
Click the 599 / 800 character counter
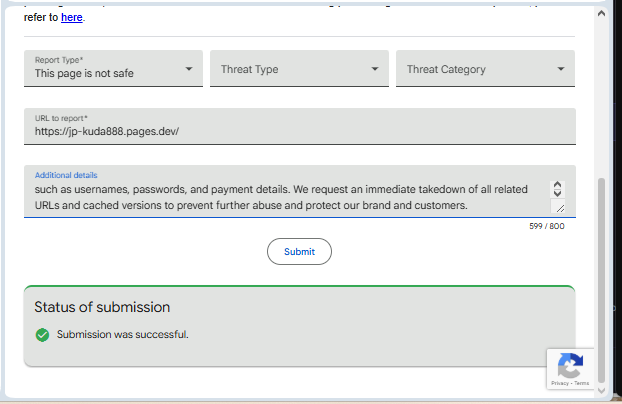pyautogui.click(x=547, y=226)
